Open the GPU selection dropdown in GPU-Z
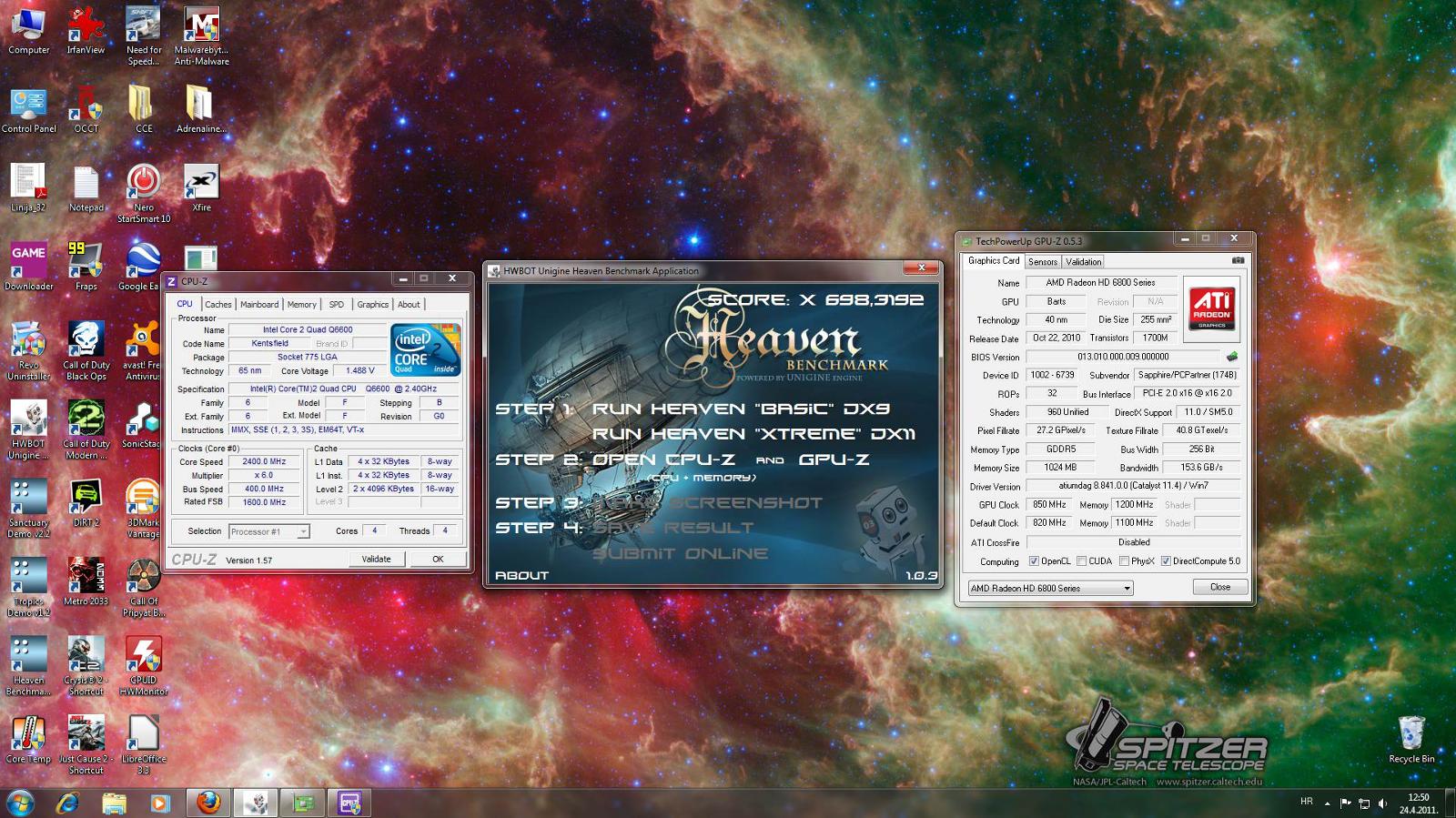This screenshot has width=1456, height=818. [1050, 588]
